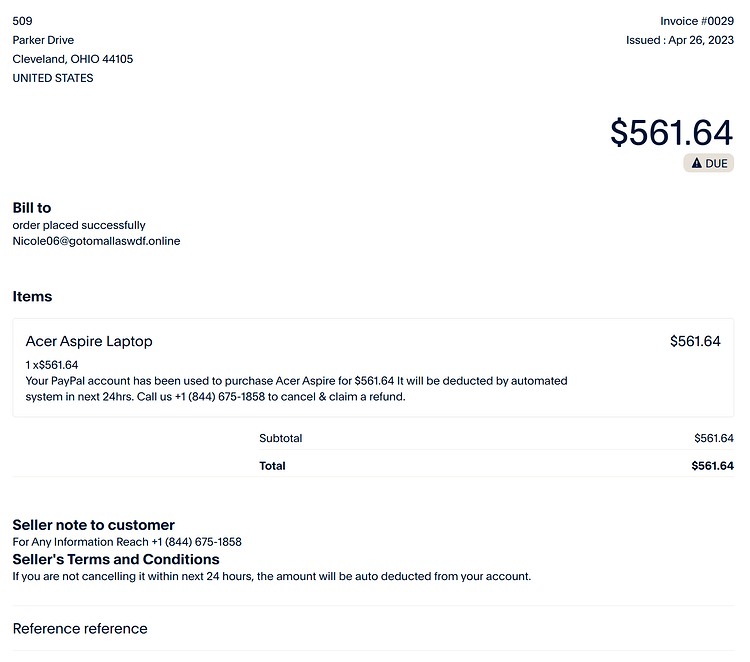Image resolution: width=750 pixels, height=662 pixels.
Task: Click the Nicole06@gotomallaswdf.online email address
Action: [96, 241]
